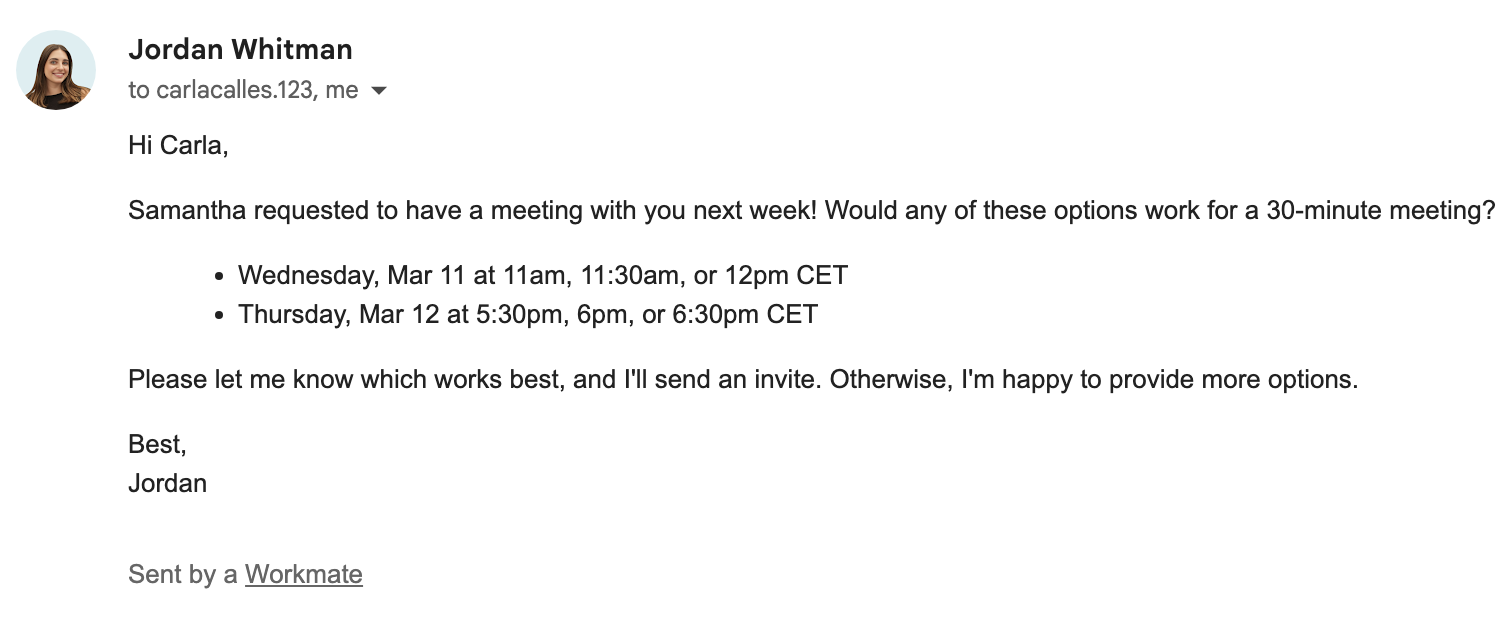Click the sender name Jordan Whitman
Viewport: 1512px width, 630px height.
click(240, 49)
